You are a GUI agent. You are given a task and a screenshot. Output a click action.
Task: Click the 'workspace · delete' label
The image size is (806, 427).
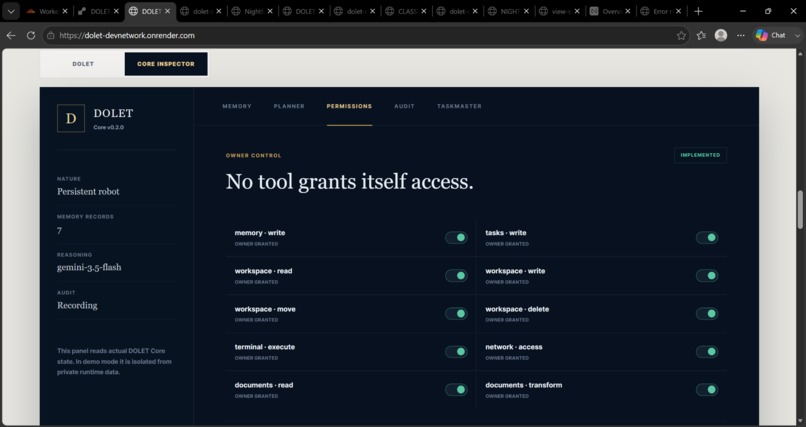[517, 309]
